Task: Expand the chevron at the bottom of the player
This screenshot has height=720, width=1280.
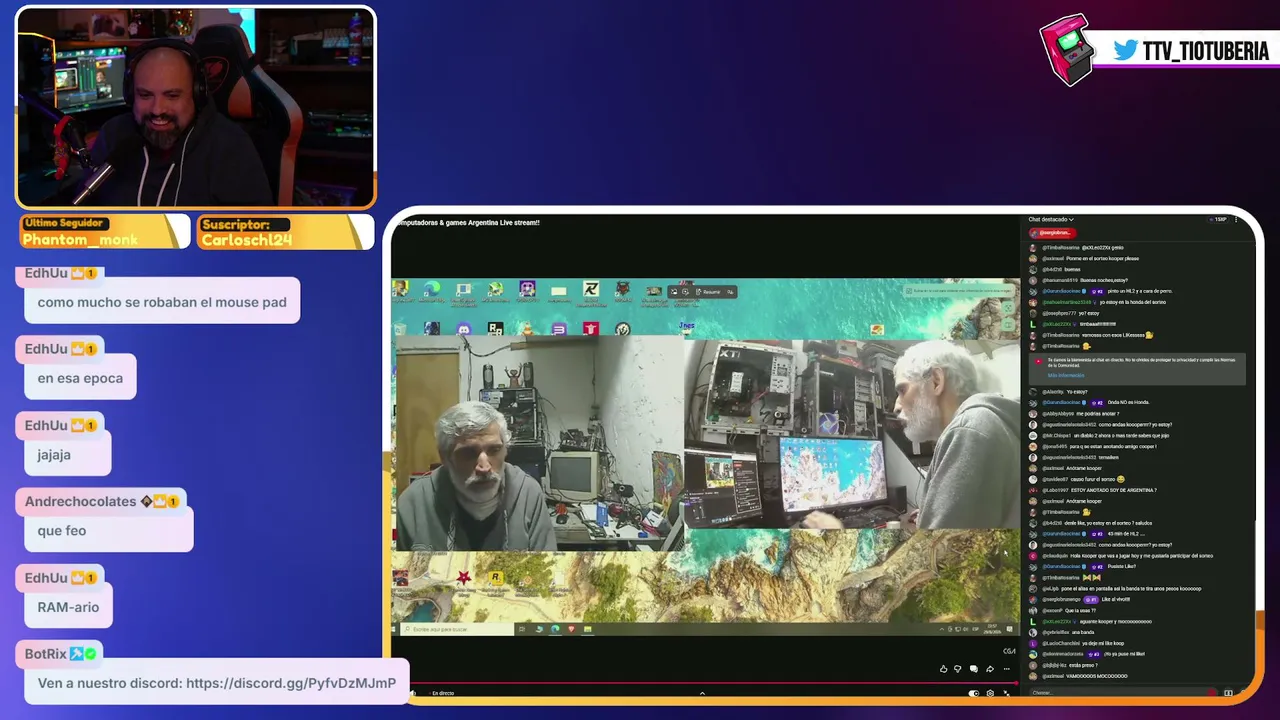Action: (x=702, y=693)
